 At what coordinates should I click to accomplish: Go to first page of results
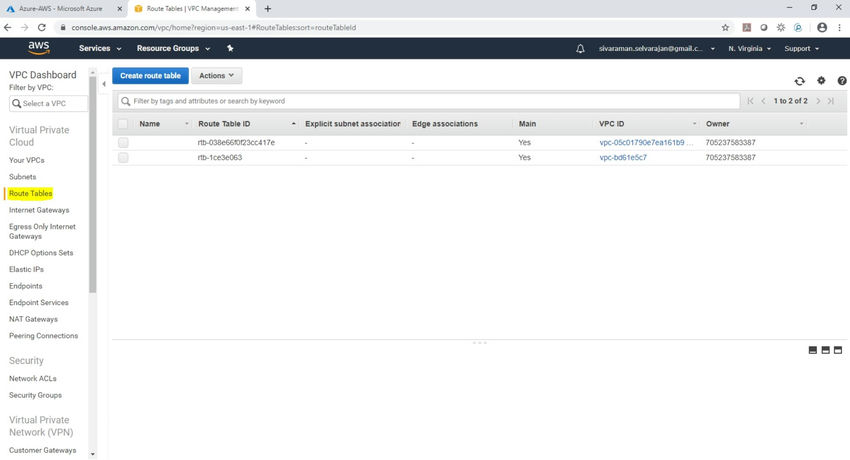[750, 101]
